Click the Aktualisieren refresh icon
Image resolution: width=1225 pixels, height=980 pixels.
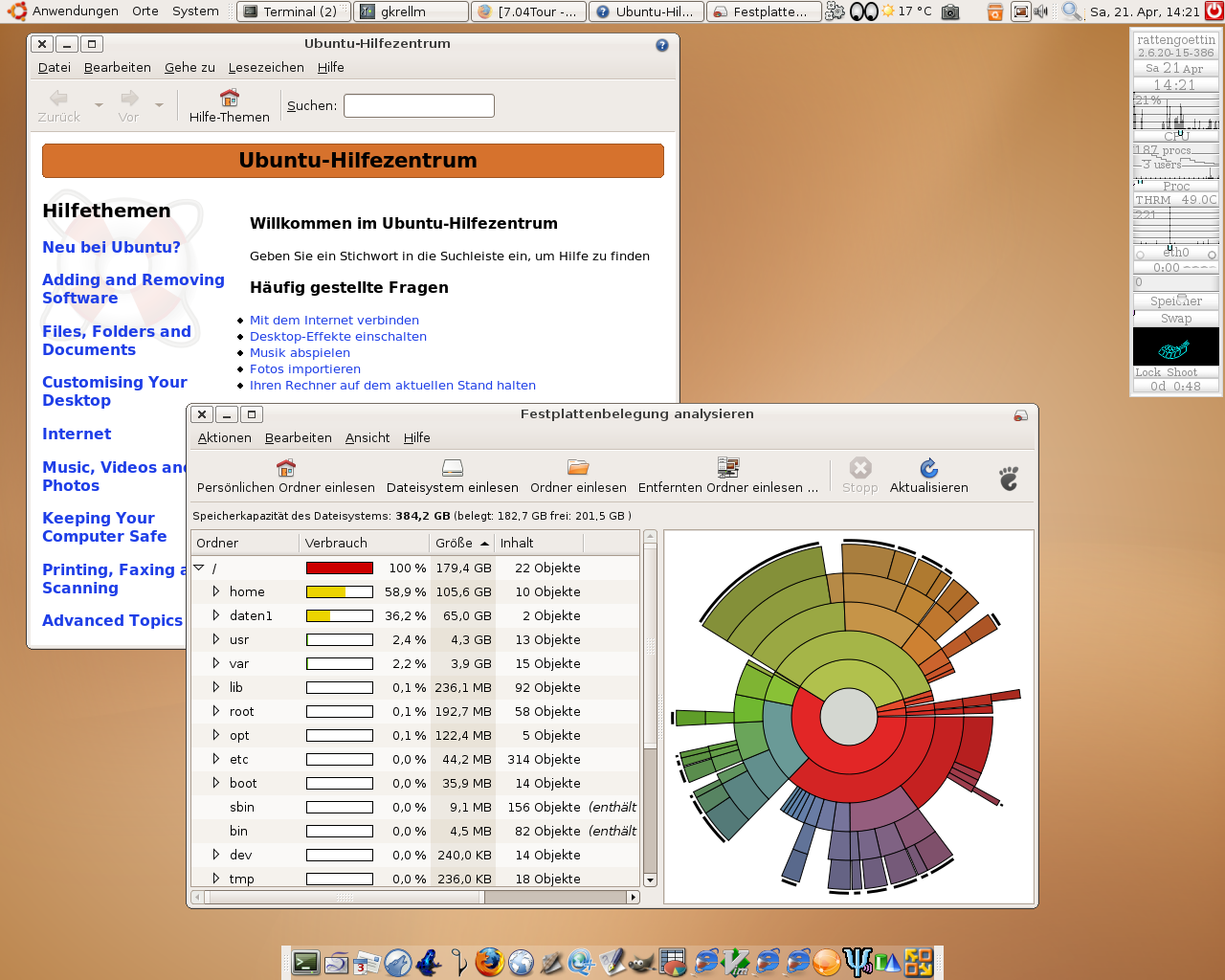[928, 467]
